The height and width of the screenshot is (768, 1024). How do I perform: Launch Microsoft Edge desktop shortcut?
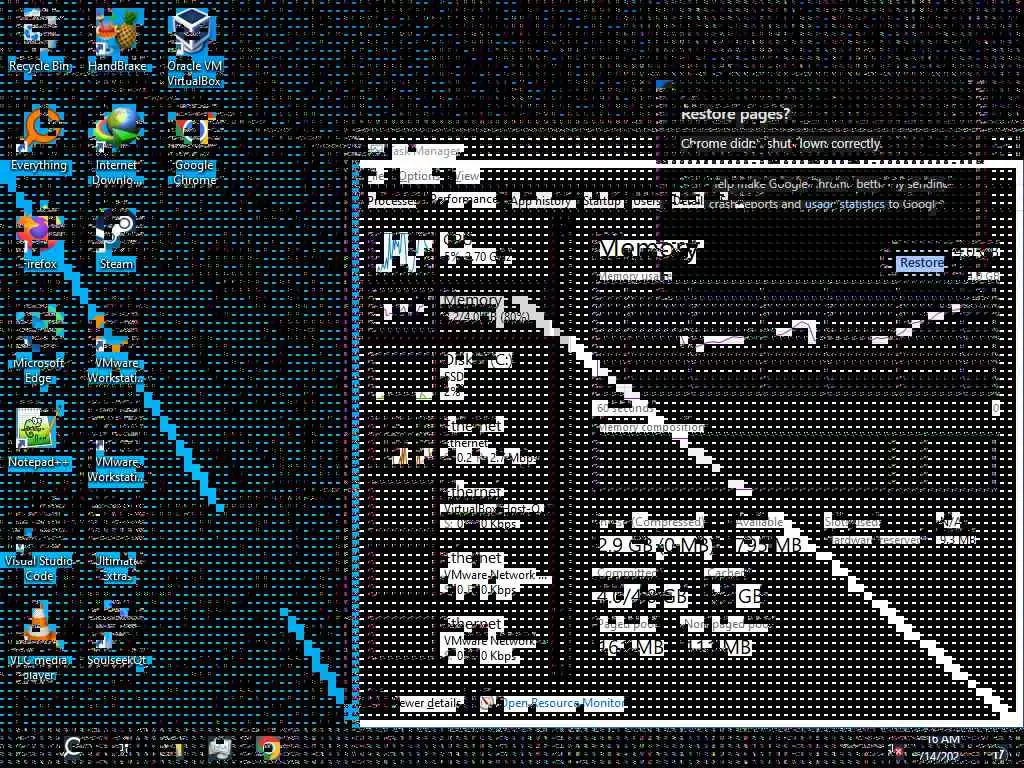39,347
